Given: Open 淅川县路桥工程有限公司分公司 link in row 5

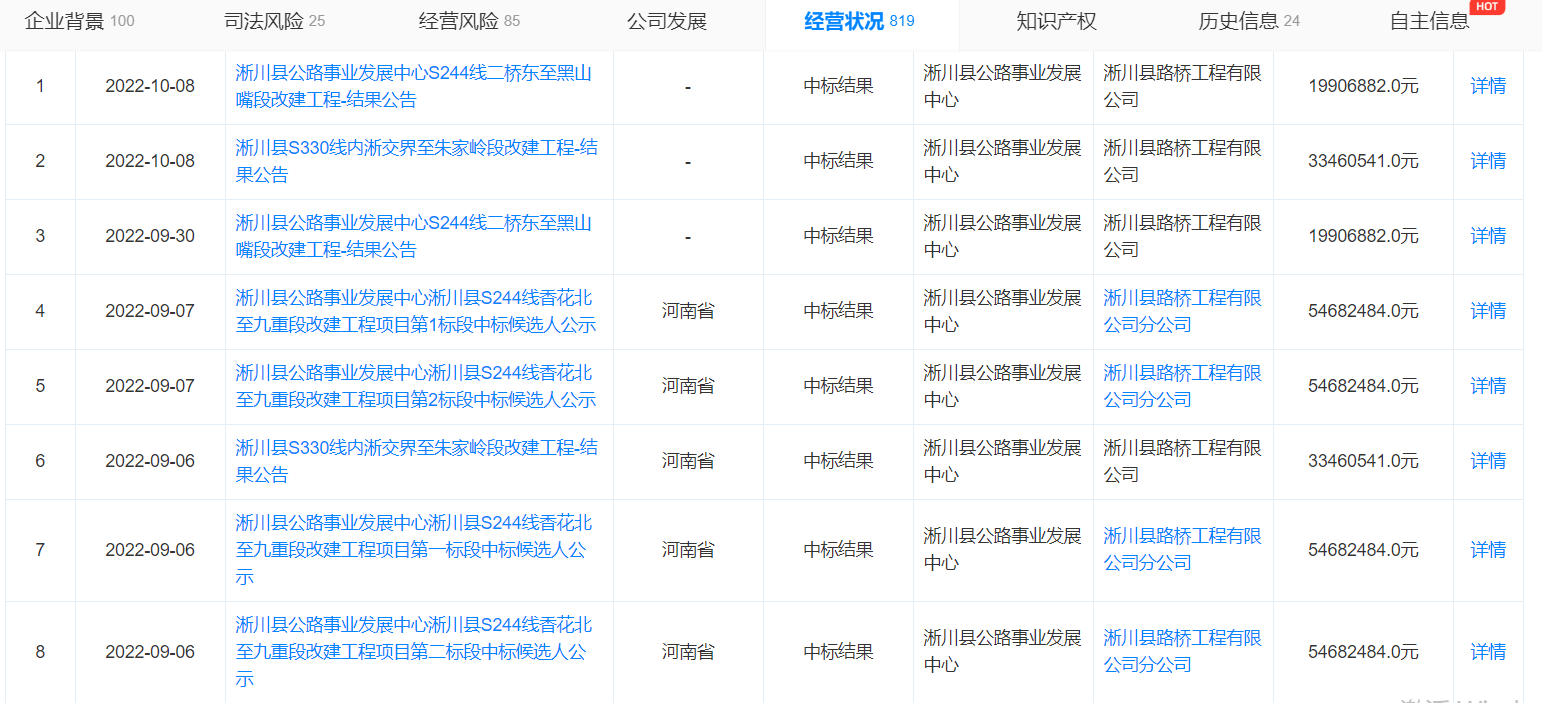Looking at the screenshot, I should coord(1182,386).
